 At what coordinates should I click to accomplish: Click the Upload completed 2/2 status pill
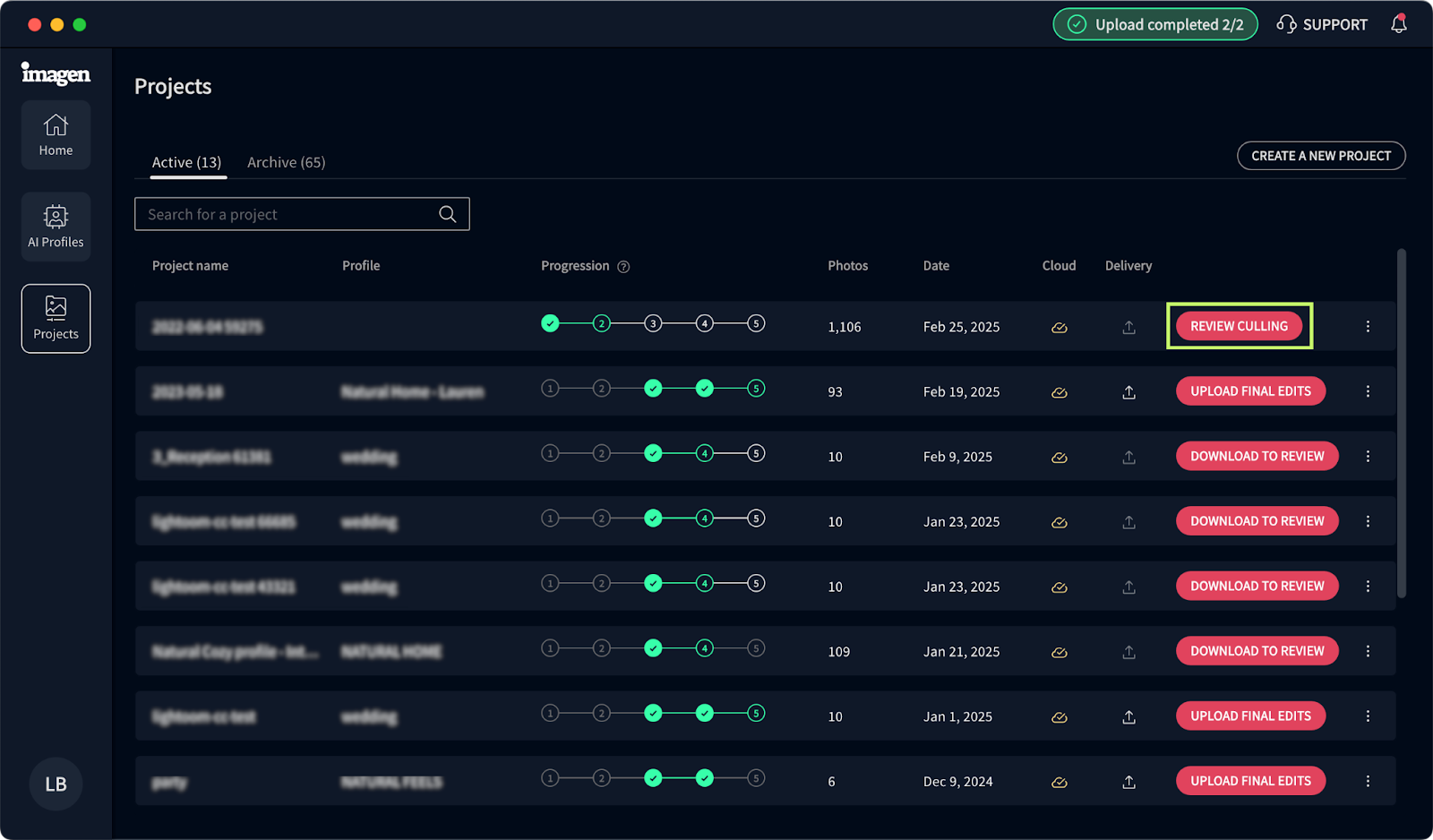1155,24
